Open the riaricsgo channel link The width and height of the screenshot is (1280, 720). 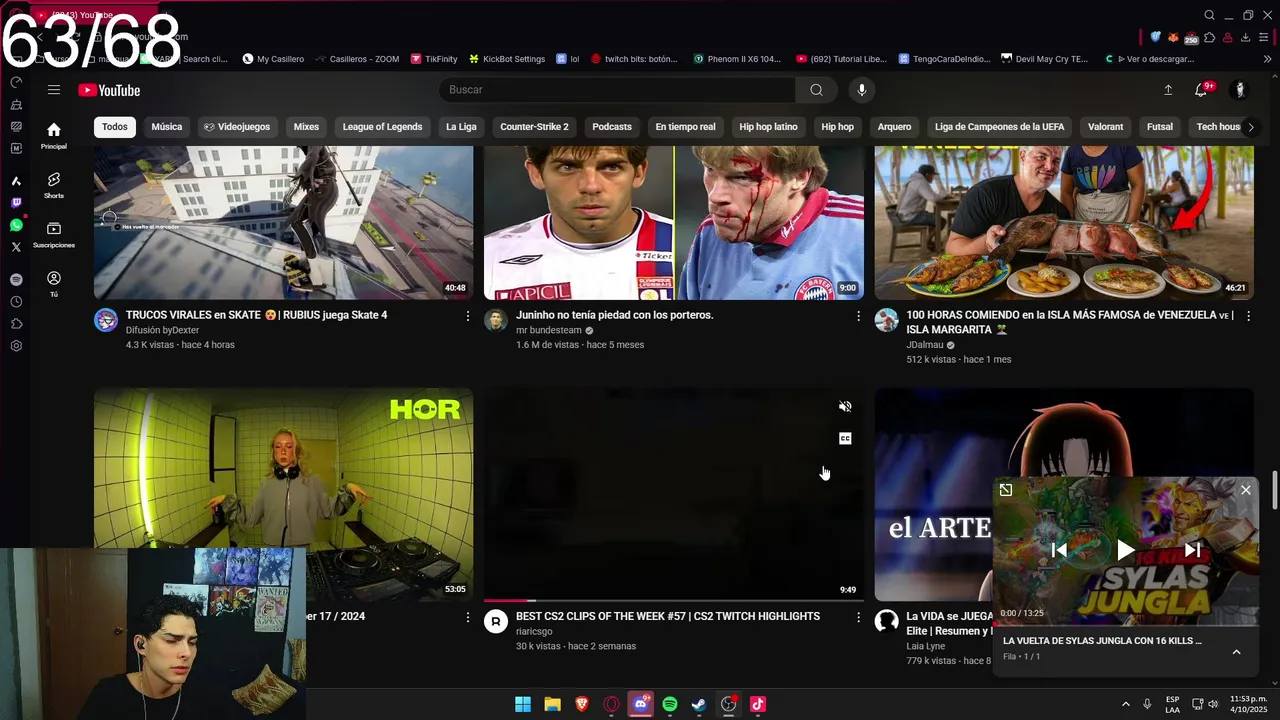(534, 631)
